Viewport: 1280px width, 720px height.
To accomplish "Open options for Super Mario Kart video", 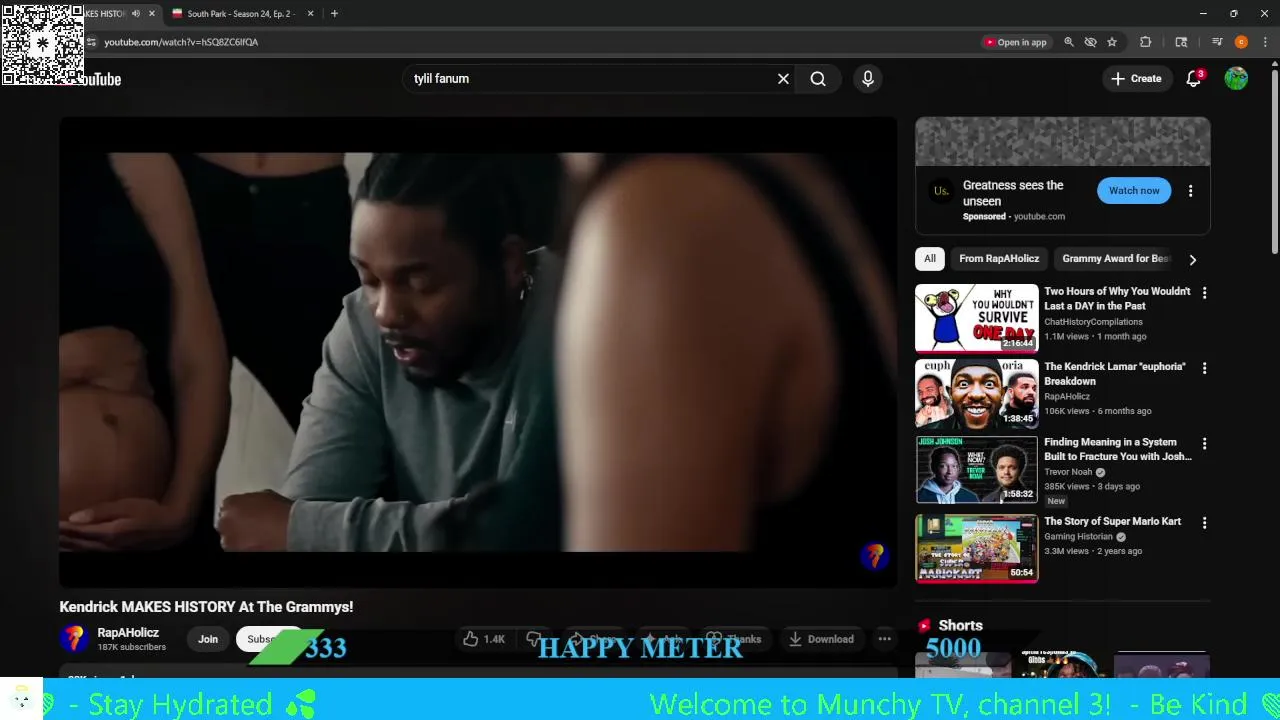I will point(1204,523).
